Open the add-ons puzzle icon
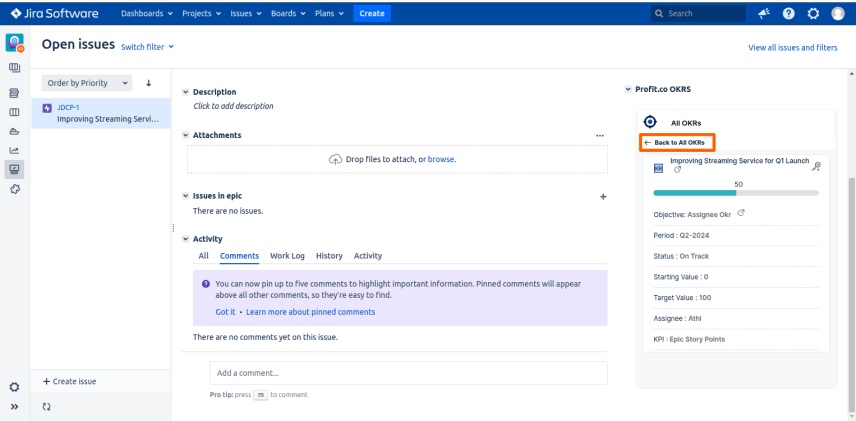The height and width of the screenshot is (421, 856). pyautogui.click(x=15, y=189)
